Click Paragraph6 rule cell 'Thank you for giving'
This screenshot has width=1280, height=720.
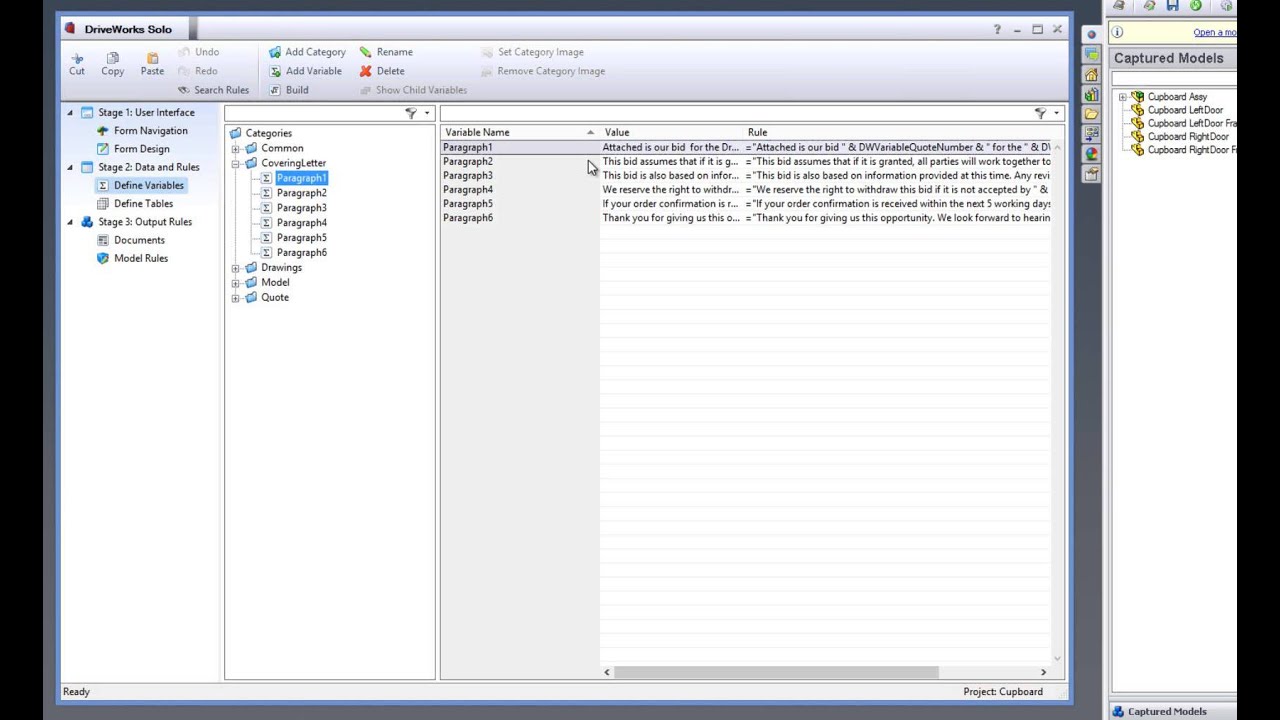tap(898, 218)
